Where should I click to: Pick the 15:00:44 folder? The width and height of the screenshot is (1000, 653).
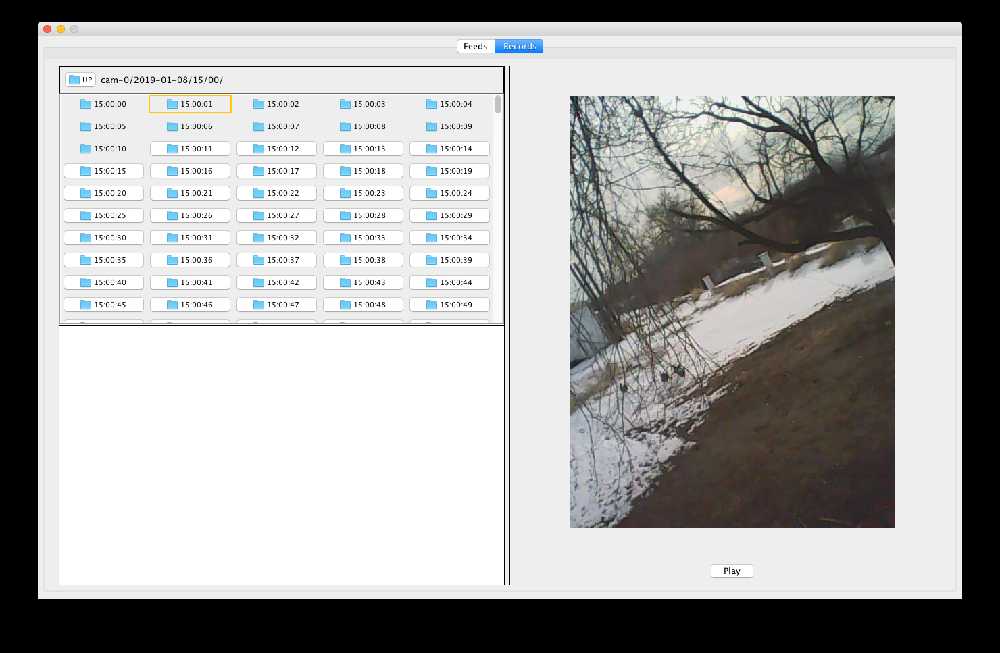(x=449, y=282)
